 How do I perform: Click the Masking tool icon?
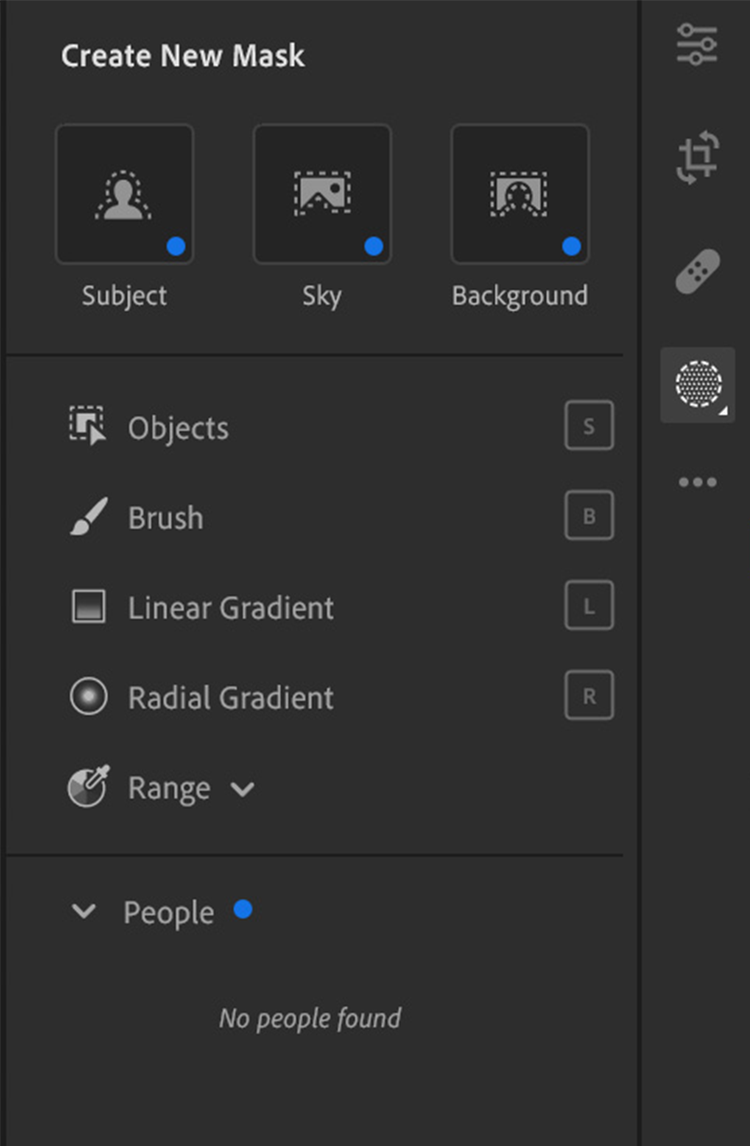coord(697,384)
